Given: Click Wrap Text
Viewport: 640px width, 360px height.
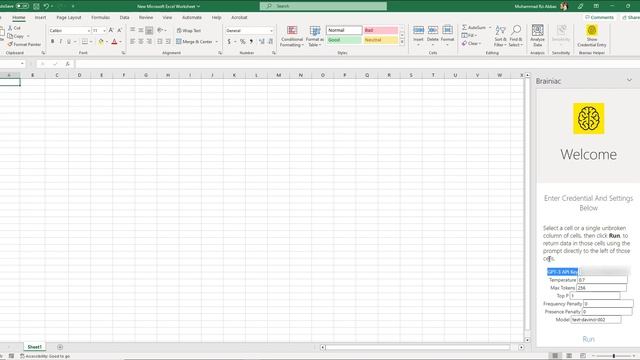Looking at the screenshot, I should [189, 31].
